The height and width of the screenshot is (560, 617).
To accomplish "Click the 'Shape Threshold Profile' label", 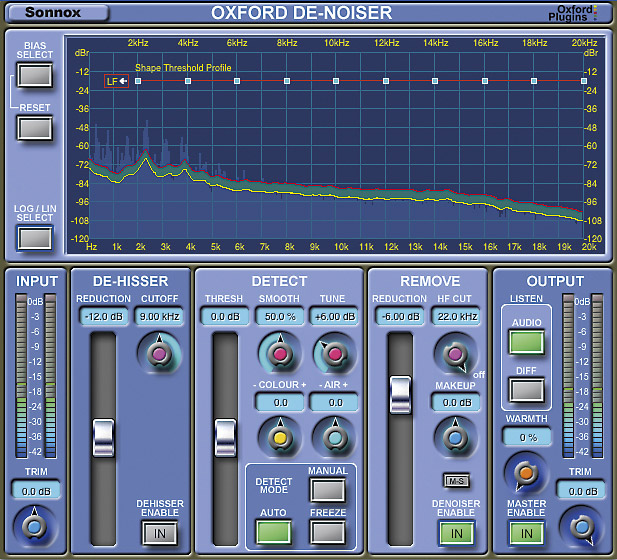I will point(183,68).
